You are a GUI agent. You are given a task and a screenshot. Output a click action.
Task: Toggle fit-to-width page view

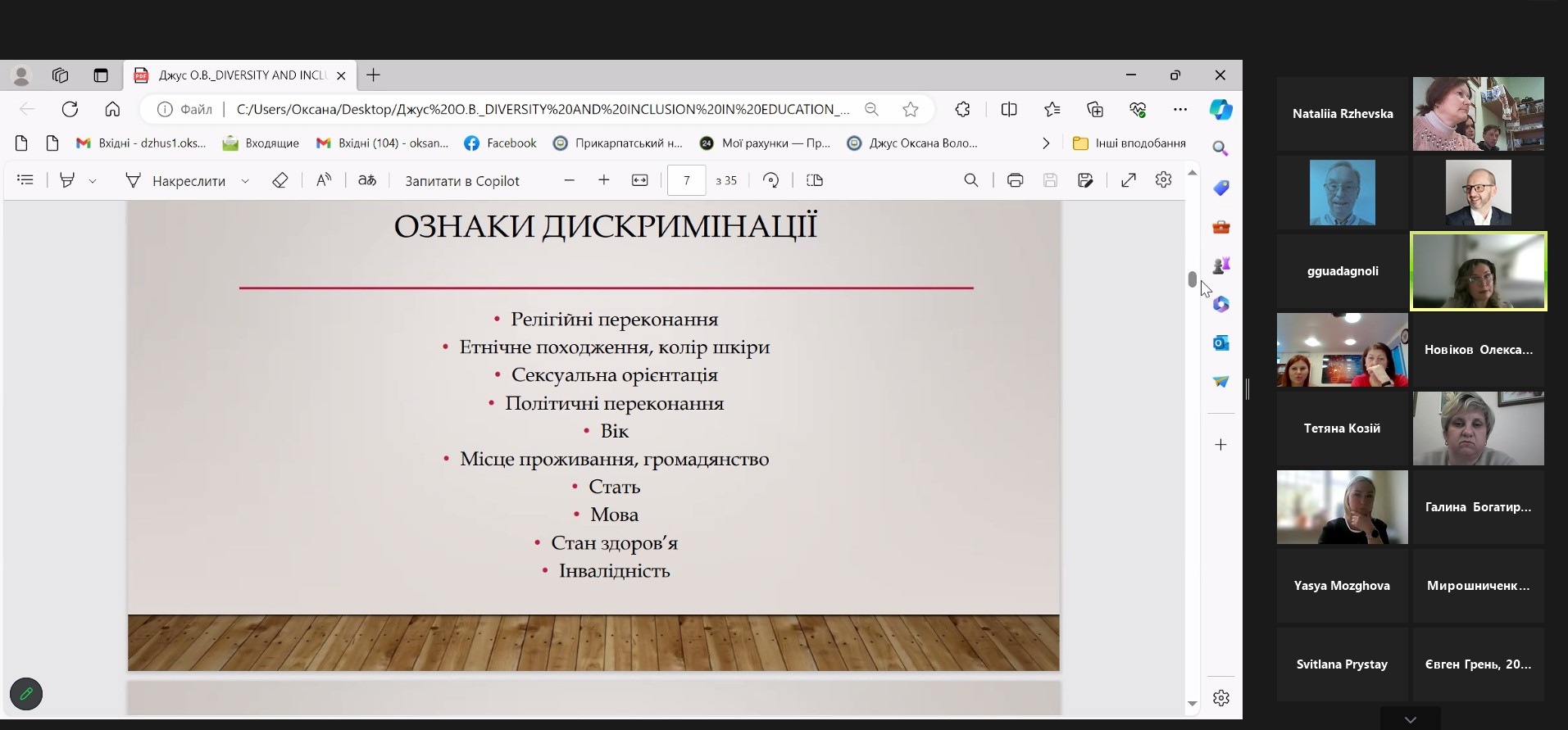click(640, 180)
